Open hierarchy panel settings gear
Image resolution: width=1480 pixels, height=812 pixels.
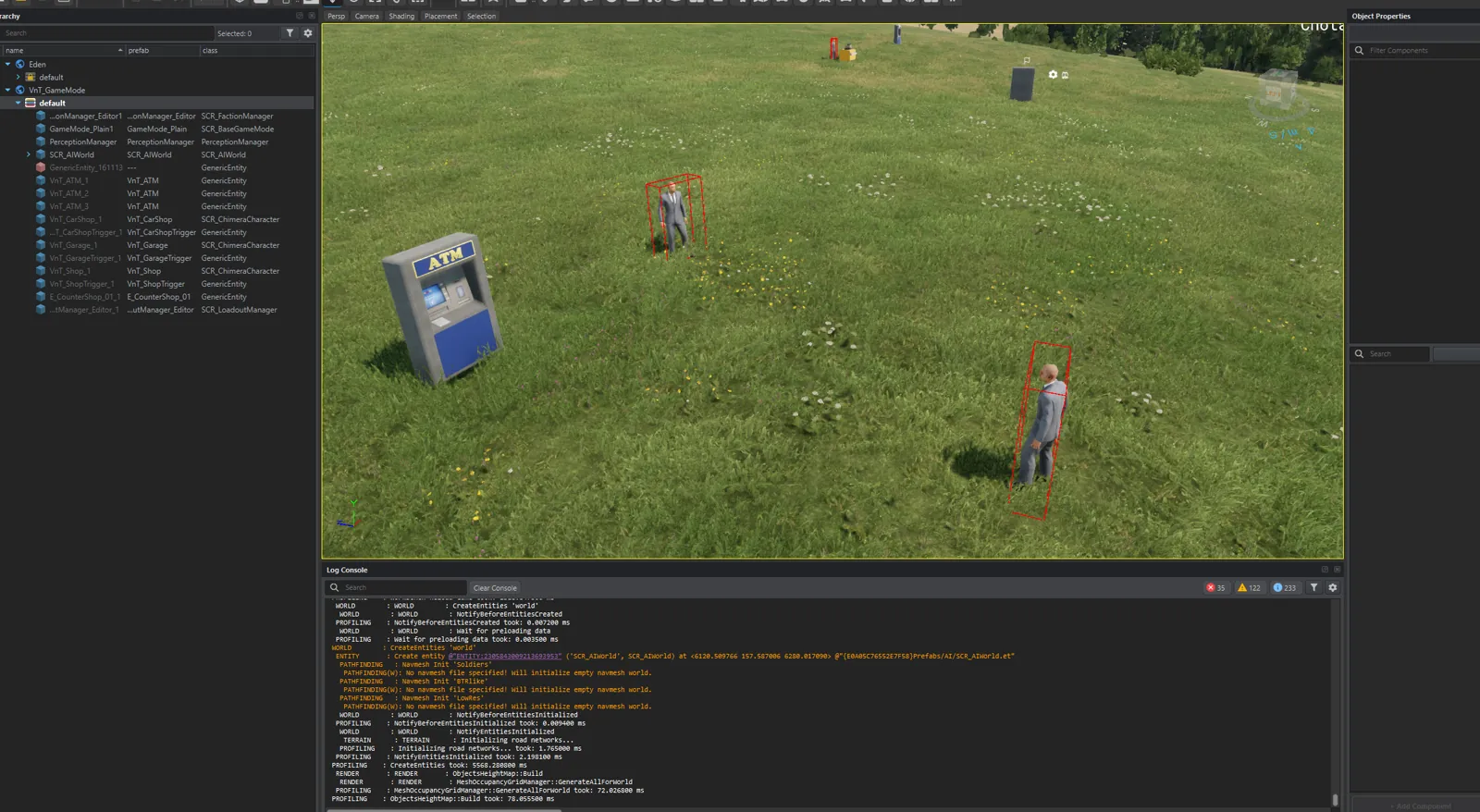[308, 33]
